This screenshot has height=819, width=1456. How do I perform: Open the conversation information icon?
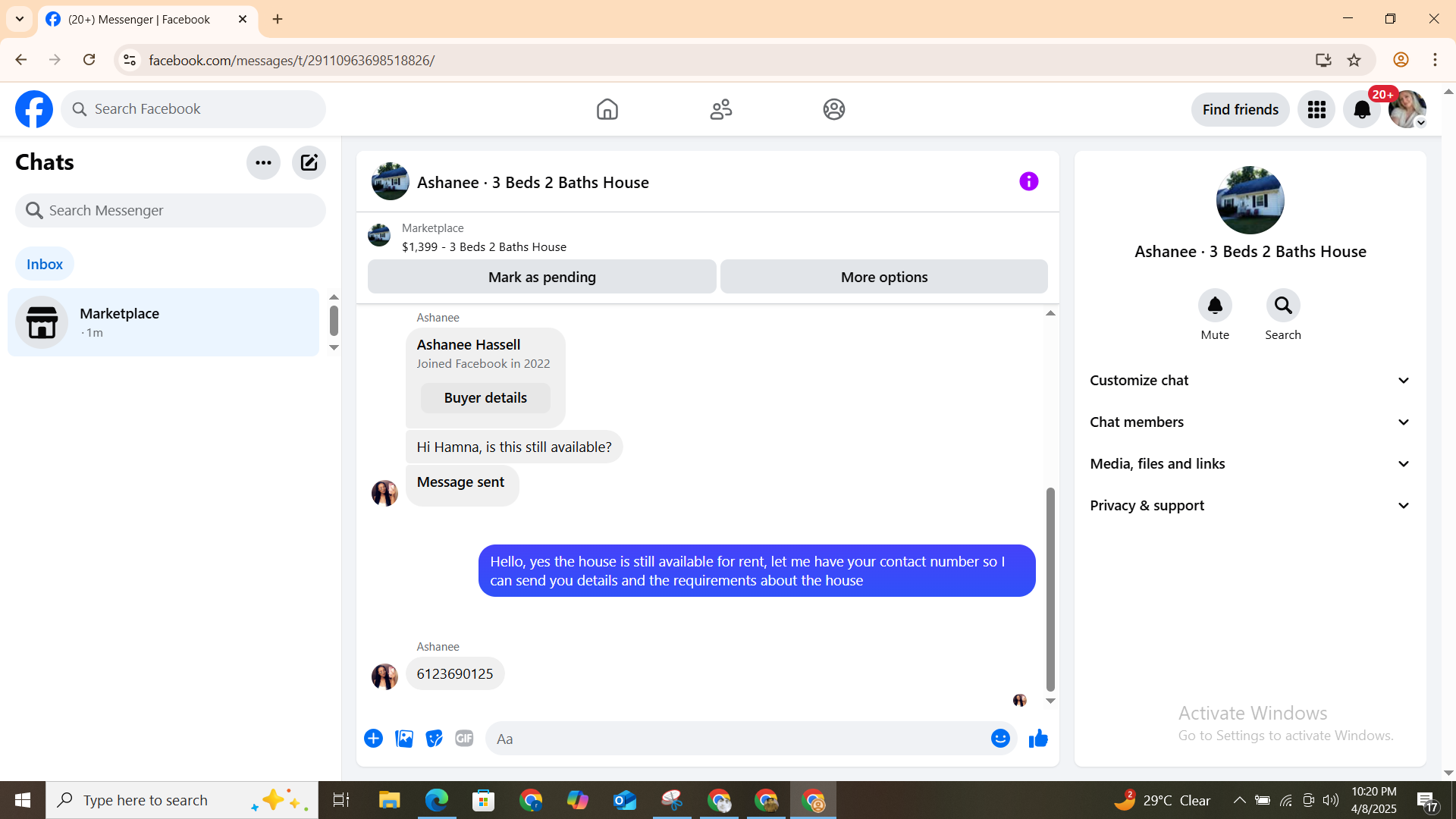(1028, 181)
